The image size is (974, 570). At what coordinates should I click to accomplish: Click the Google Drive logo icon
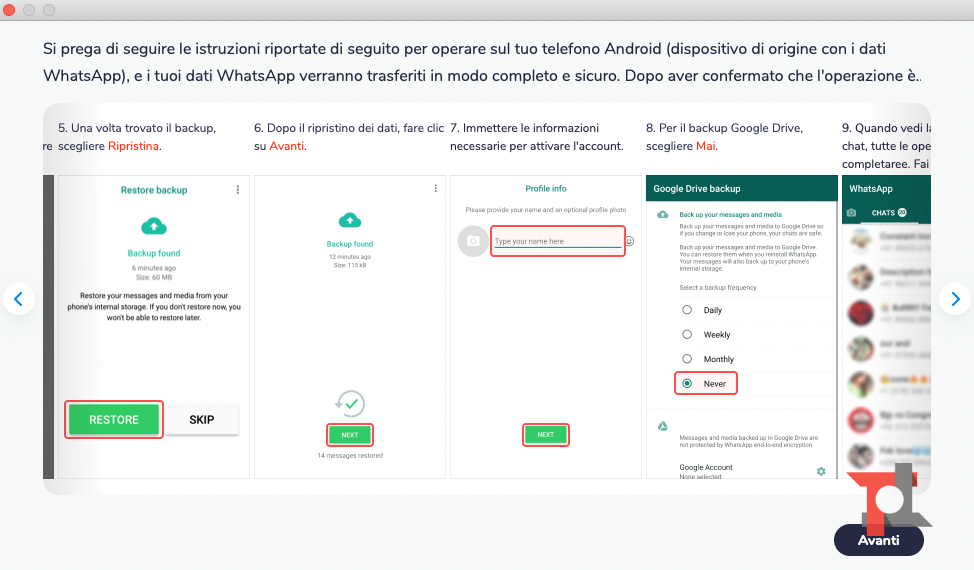click(x=663, y=426)
